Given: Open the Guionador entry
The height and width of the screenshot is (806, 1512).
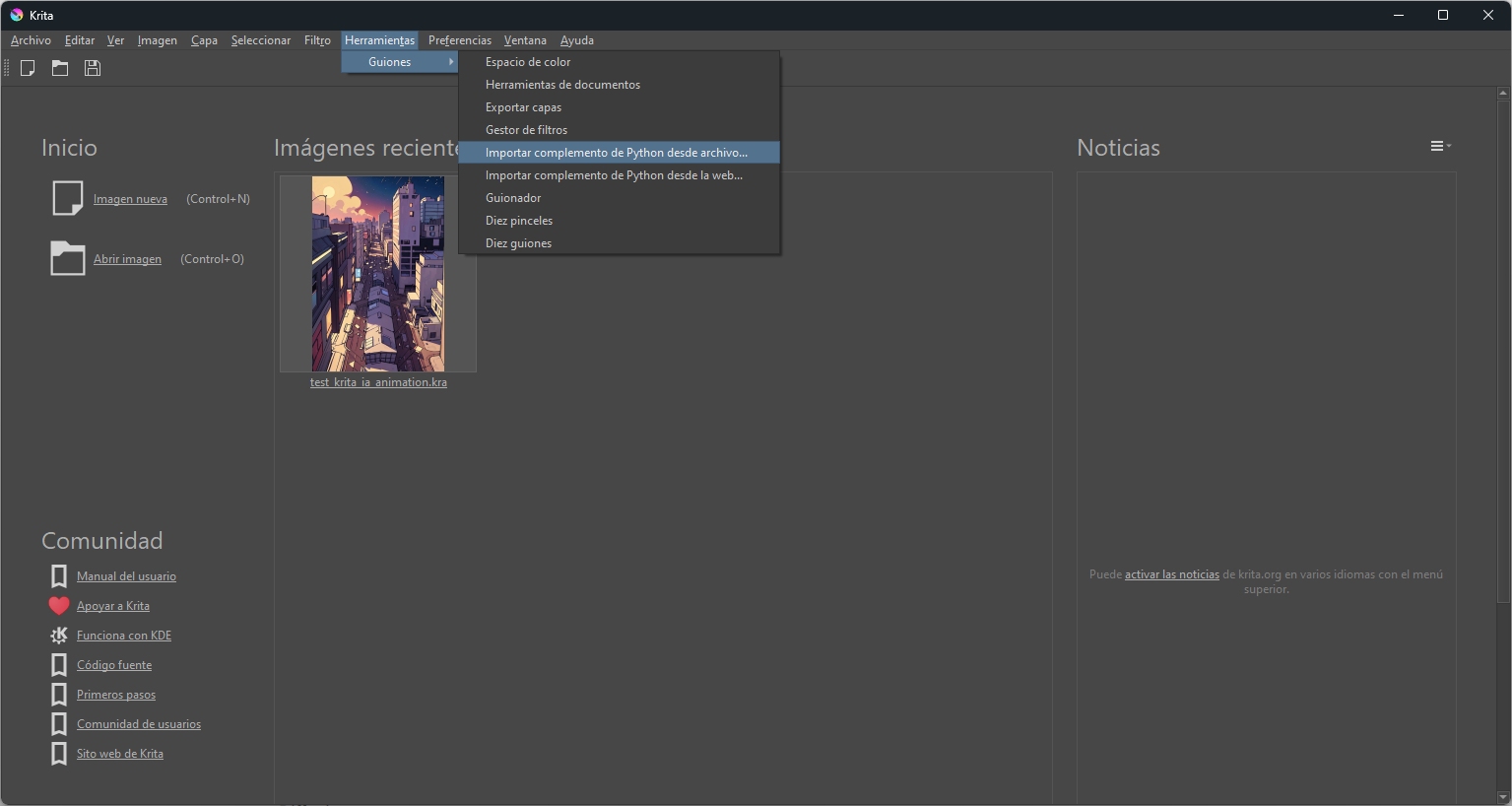Looking at the screenshot, I should pos(620,198).
